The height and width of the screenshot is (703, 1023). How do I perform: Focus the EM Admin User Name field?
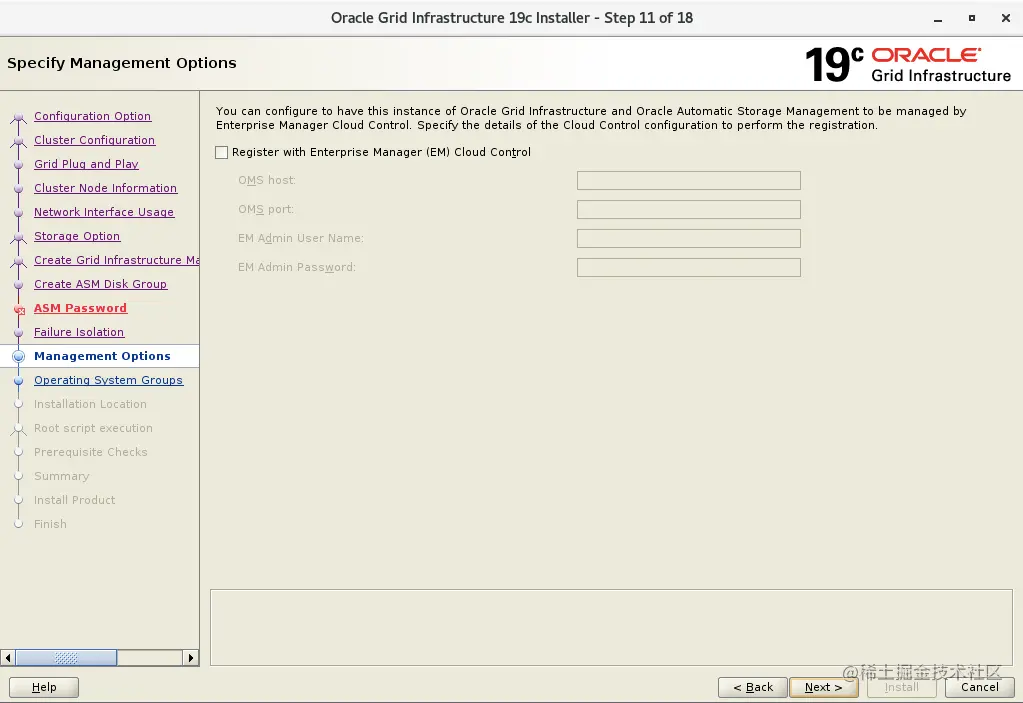click(688, 239)
